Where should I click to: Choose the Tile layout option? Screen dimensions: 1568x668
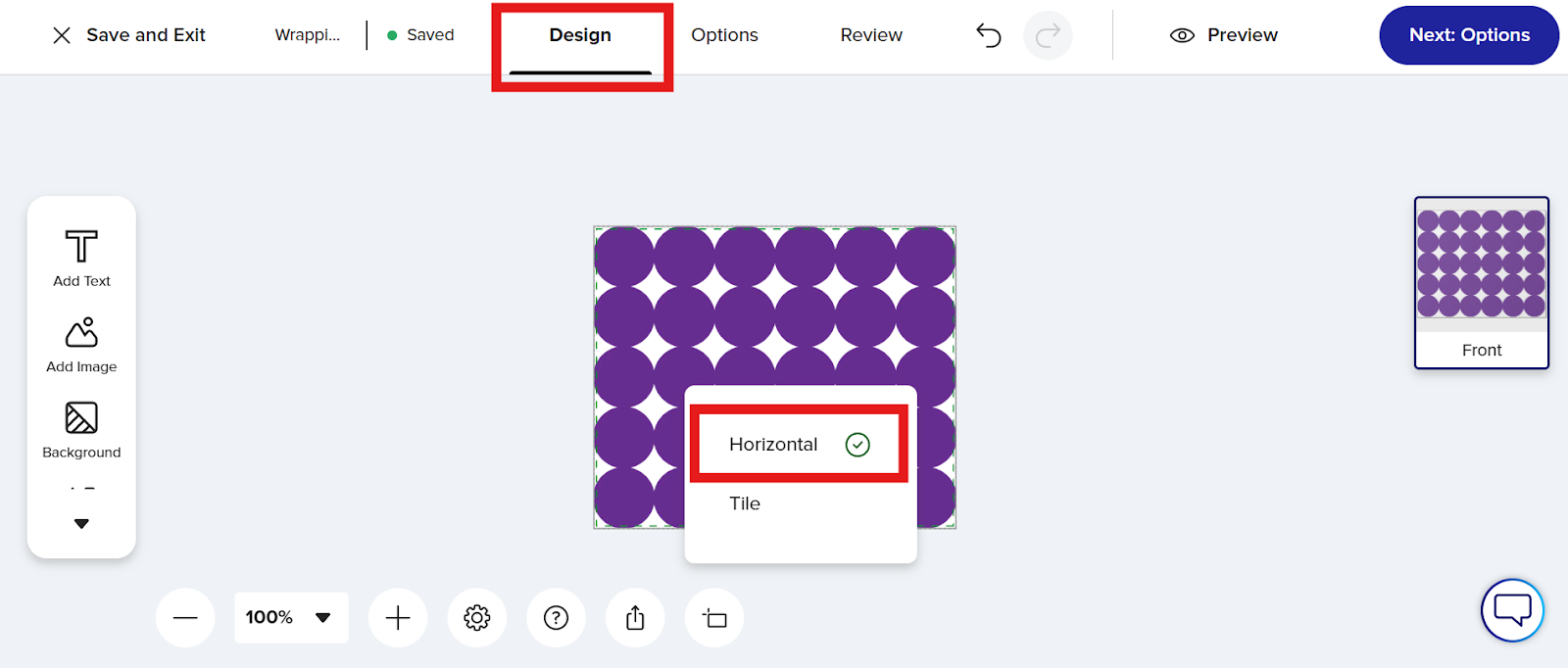point(745,503)
